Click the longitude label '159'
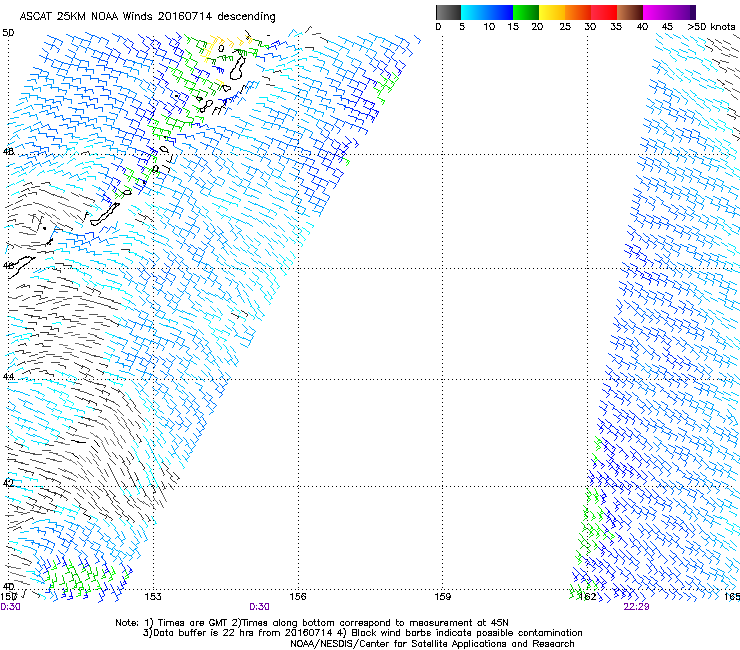740x650 pixels. pyautogui.click(x=443, y=597)
